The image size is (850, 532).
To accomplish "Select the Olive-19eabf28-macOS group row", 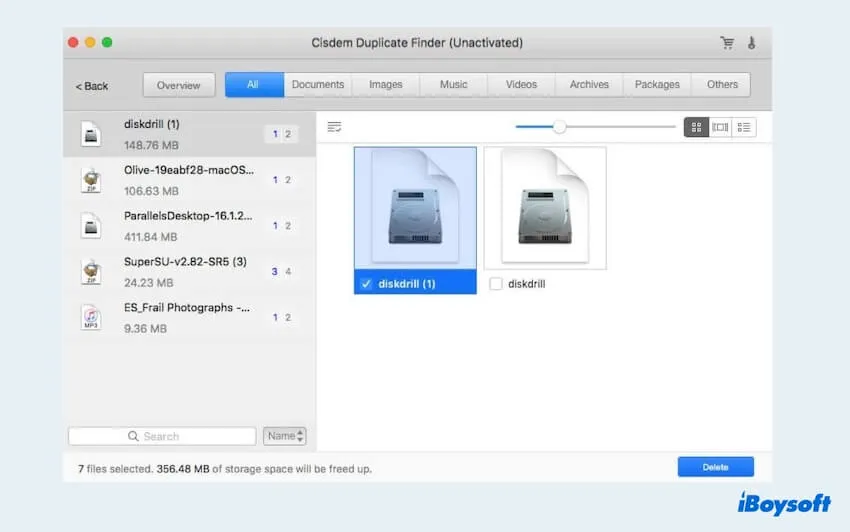I will click(x=189, y=180).
